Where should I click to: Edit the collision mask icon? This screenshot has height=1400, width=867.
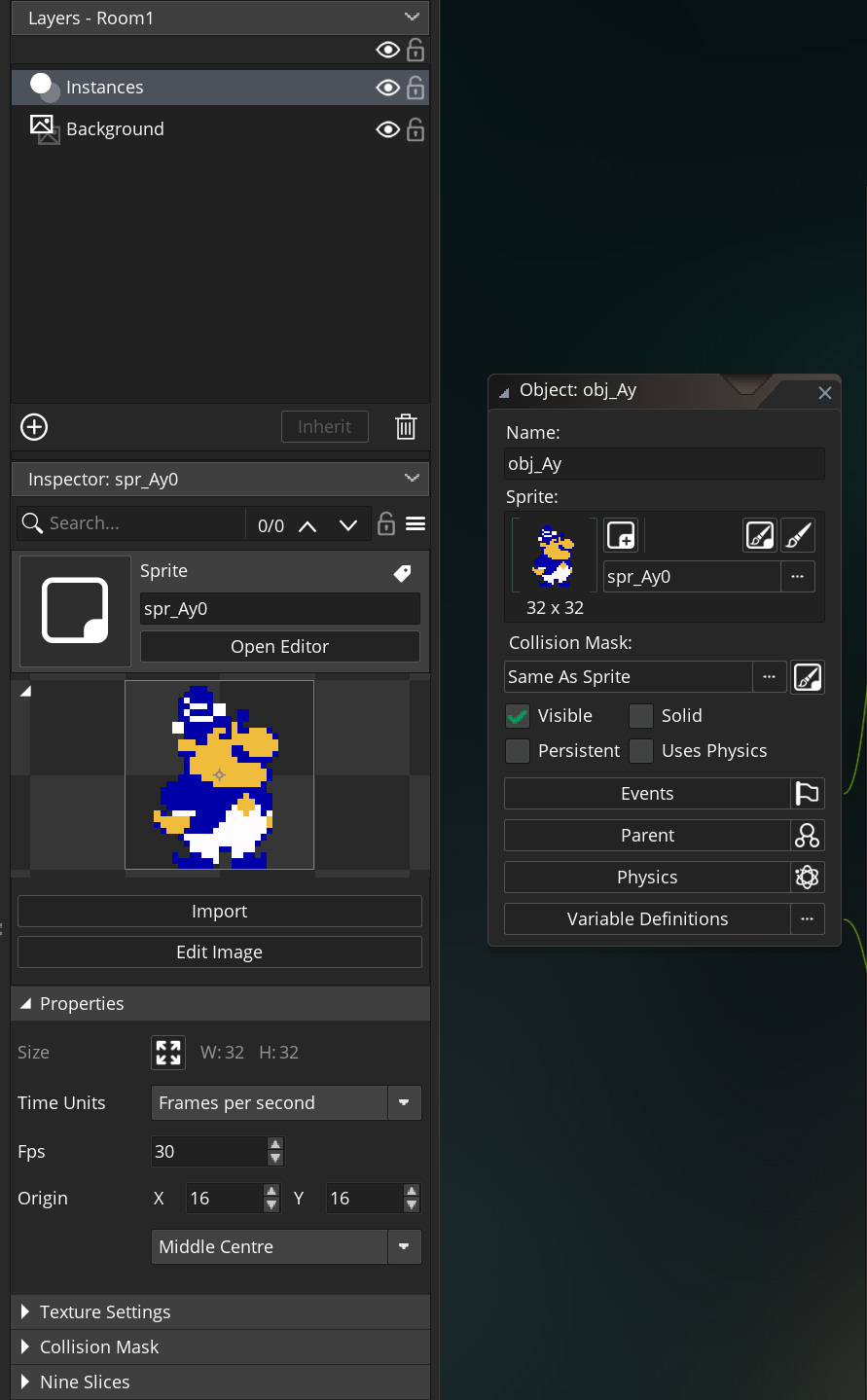(x=808, y=677)
